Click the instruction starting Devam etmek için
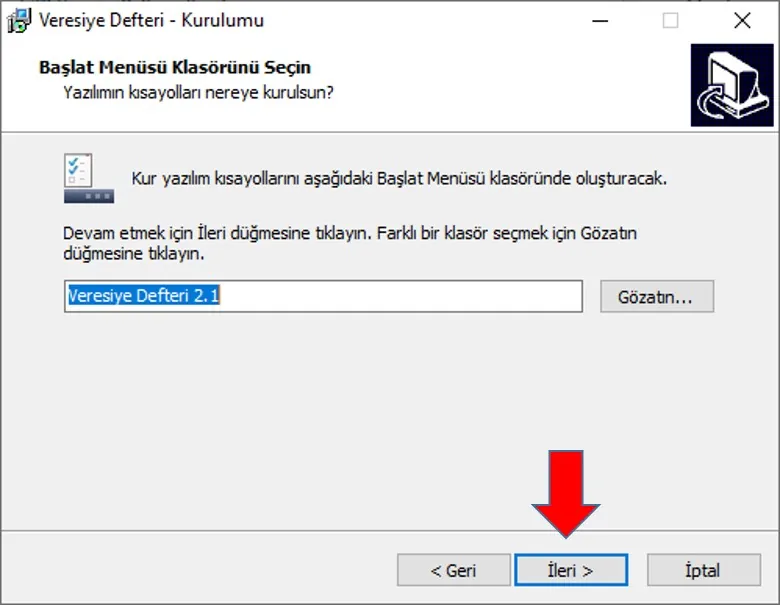 coord(350,243)
